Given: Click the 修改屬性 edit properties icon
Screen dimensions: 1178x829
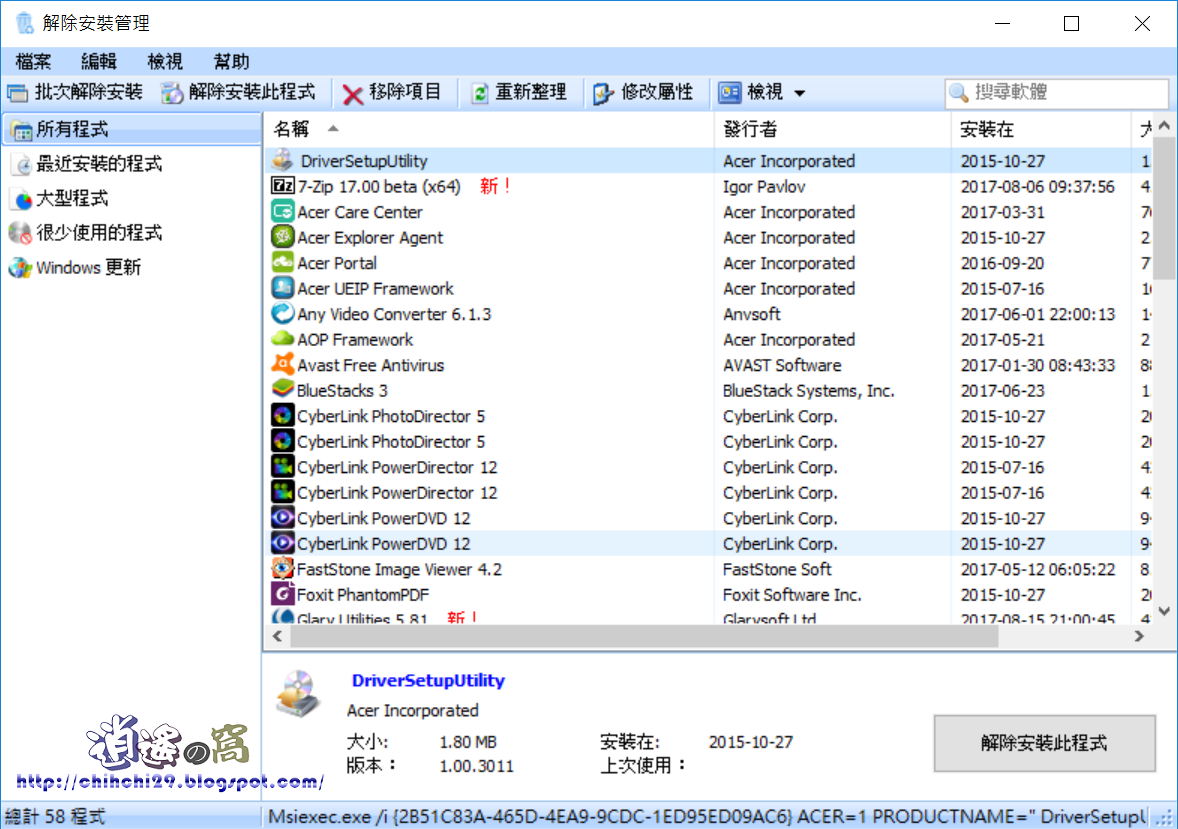Looking at the screenshot, I should (603, 93).
